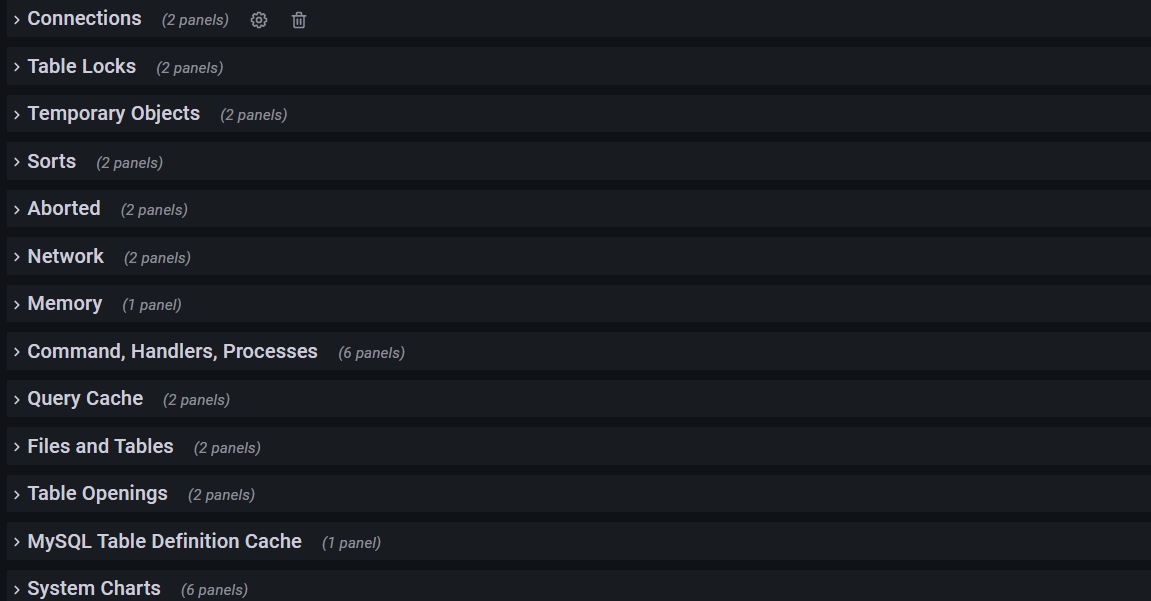Click the System Charts row title

(x=94, y=589)
